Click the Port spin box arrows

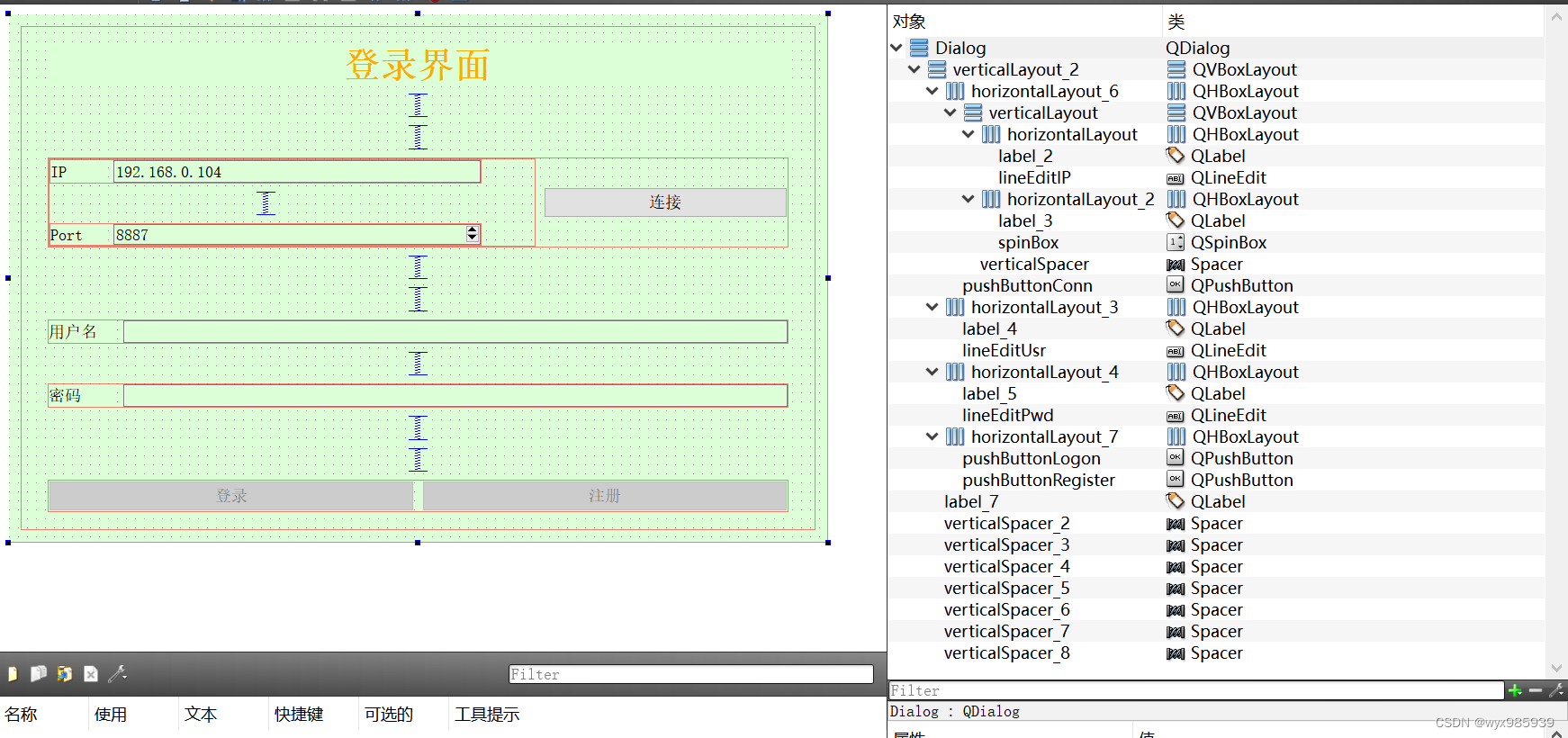[473, 234]
